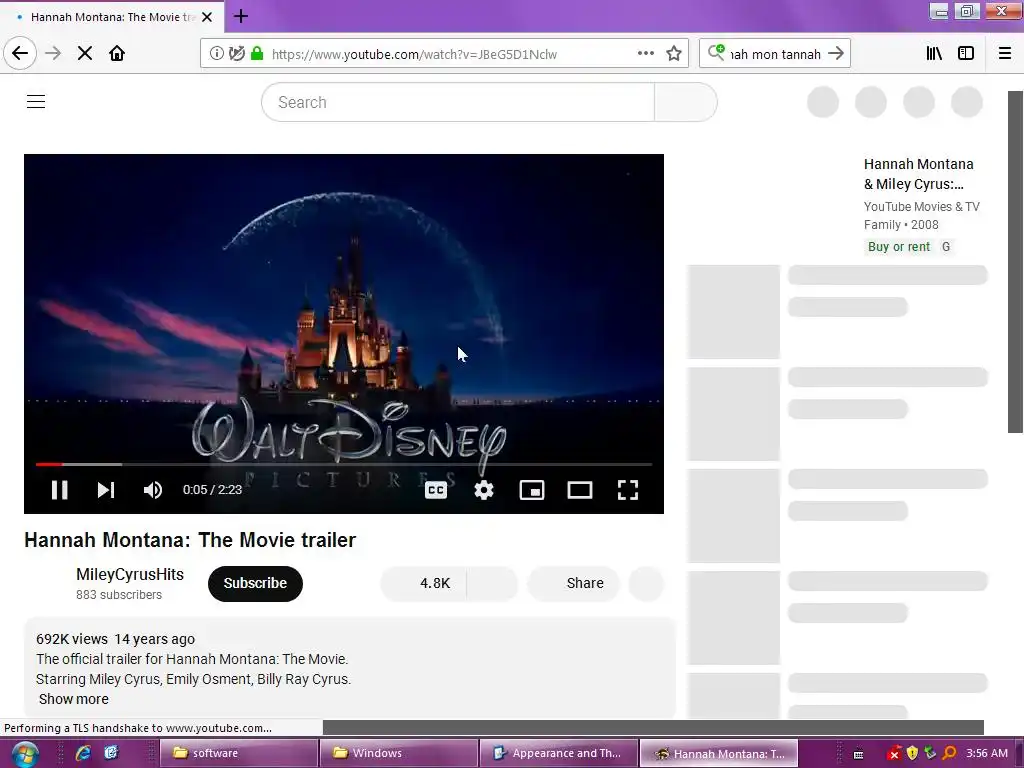This screenshot has width=1024, height=768.
Task: Toggle the browser sidebar icon
Action: (x=966, y=54)
